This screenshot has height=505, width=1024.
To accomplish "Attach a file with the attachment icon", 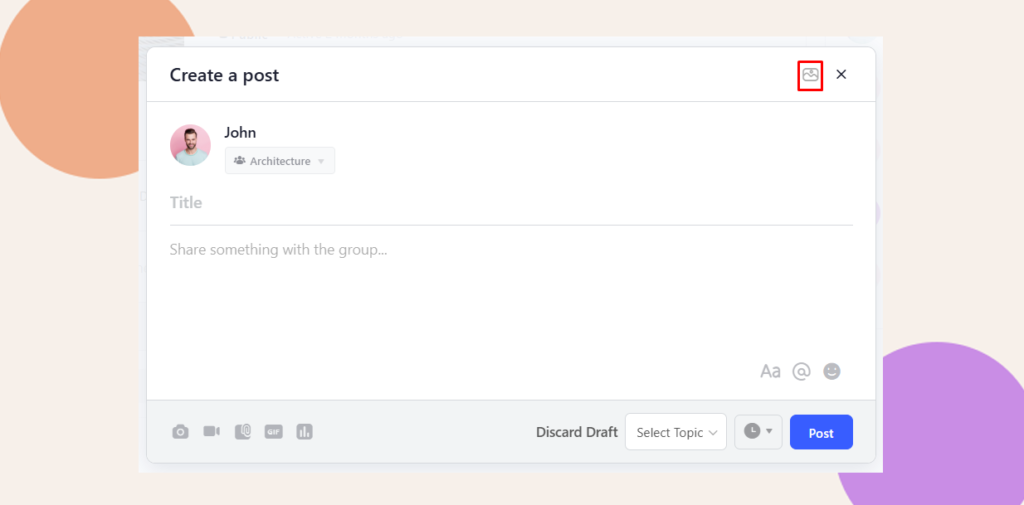I will [242, 432].
